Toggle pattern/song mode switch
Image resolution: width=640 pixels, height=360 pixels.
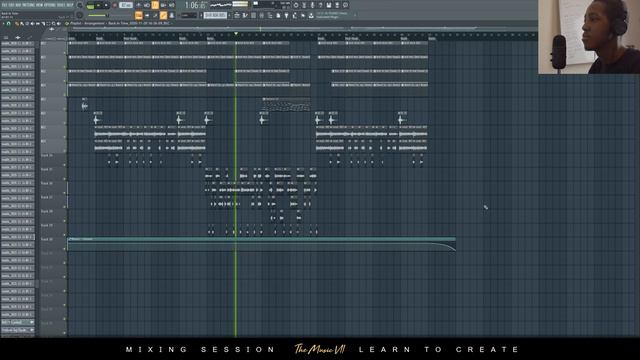91,6
